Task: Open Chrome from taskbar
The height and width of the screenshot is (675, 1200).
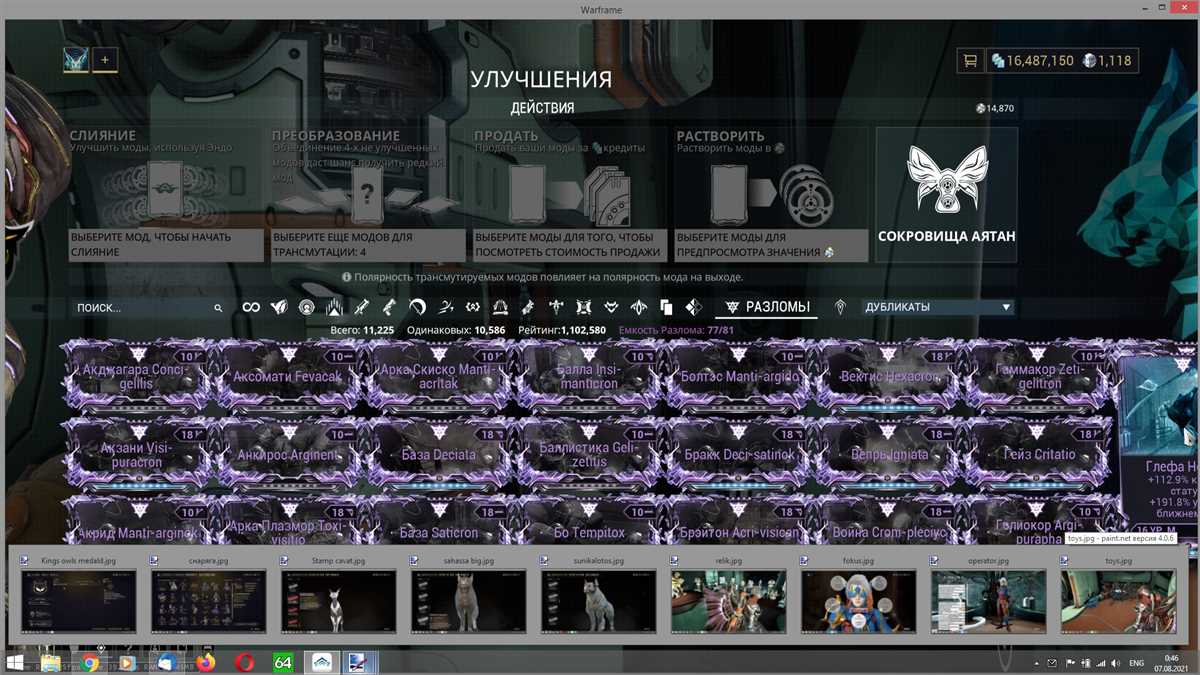Action: tap(90, 662)
